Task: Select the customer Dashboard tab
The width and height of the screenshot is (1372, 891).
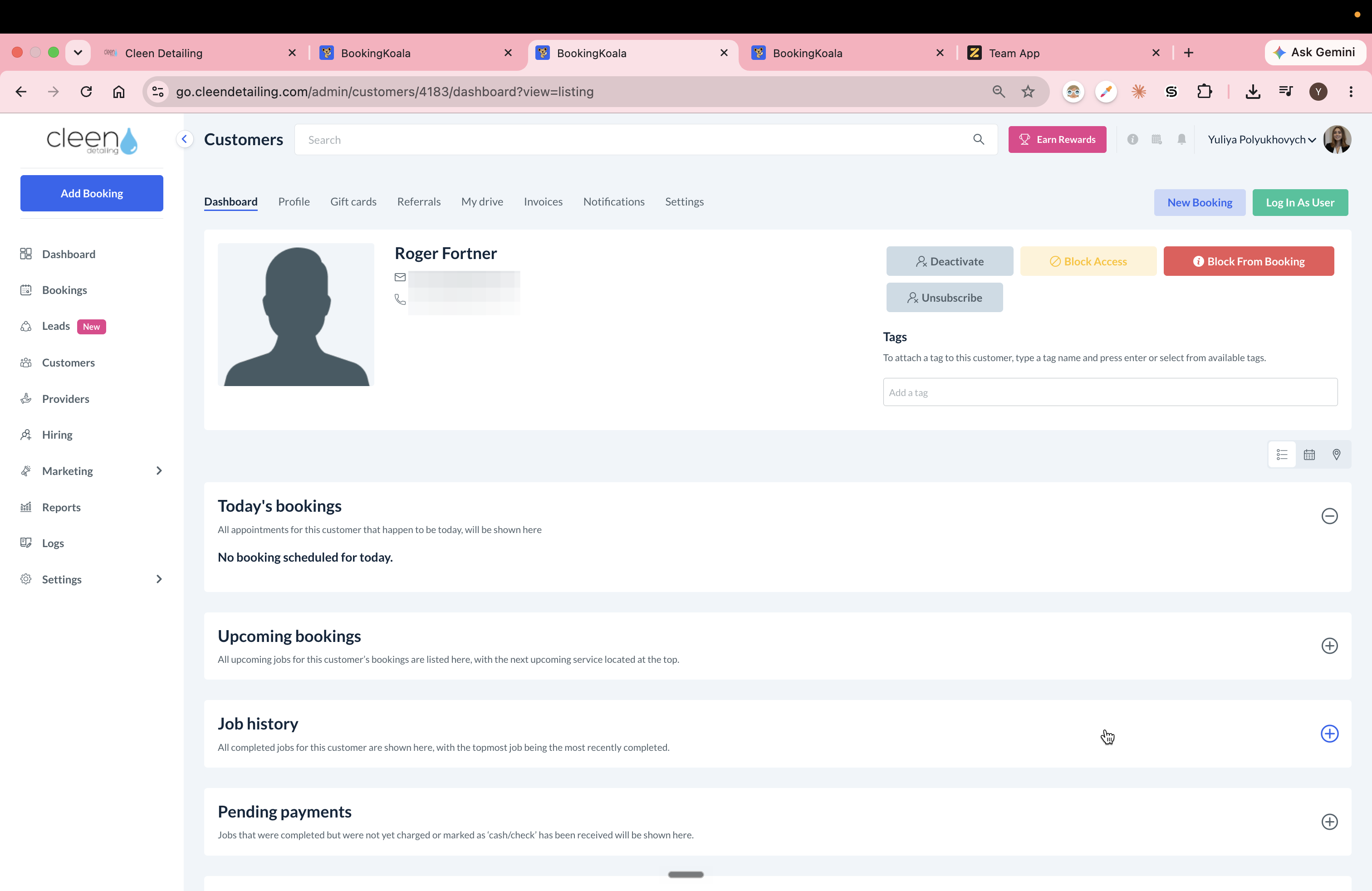Action: [230, 202]
